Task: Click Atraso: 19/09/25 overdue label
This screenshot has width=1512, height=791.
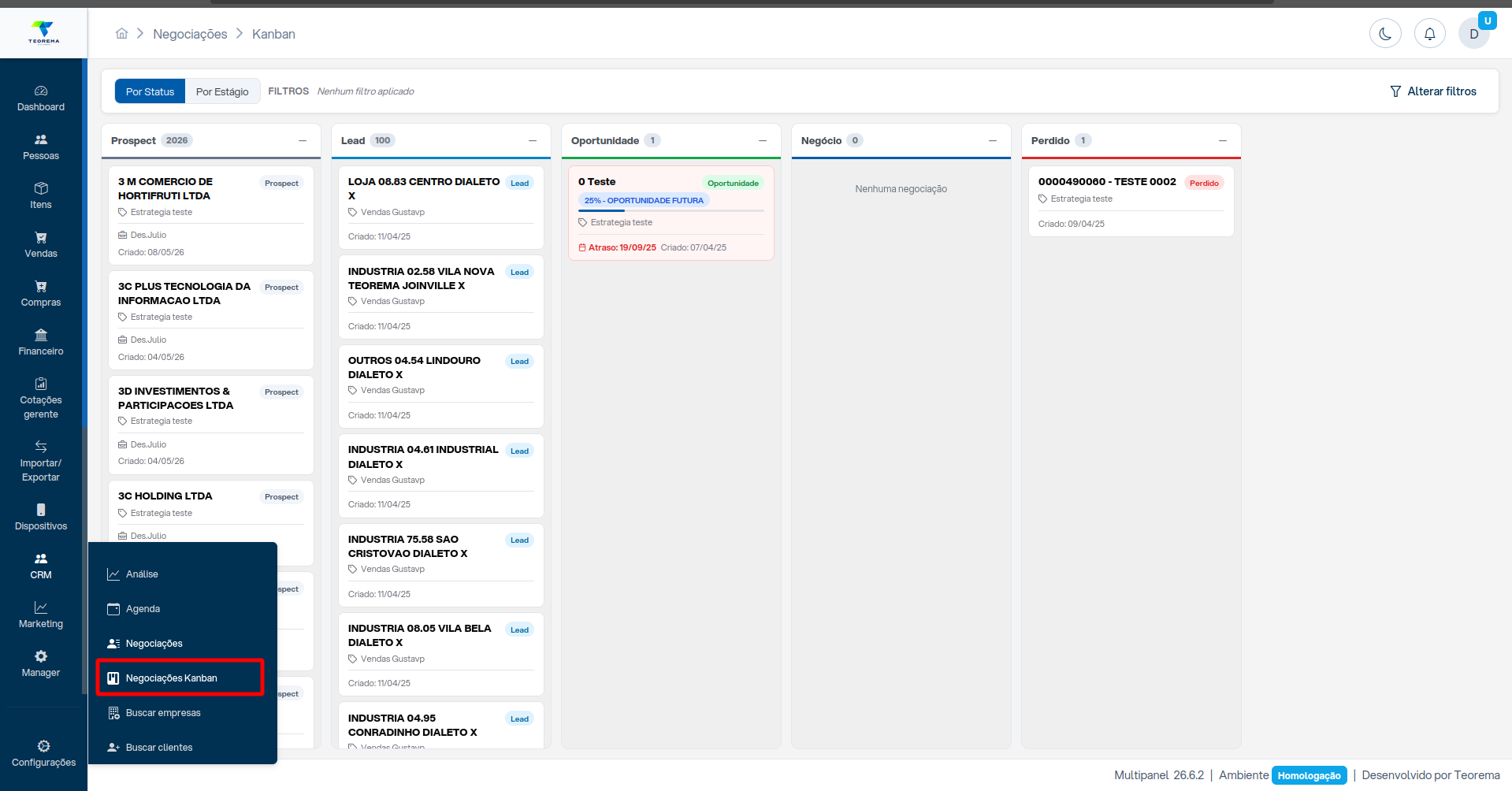Action: point(618,247)
